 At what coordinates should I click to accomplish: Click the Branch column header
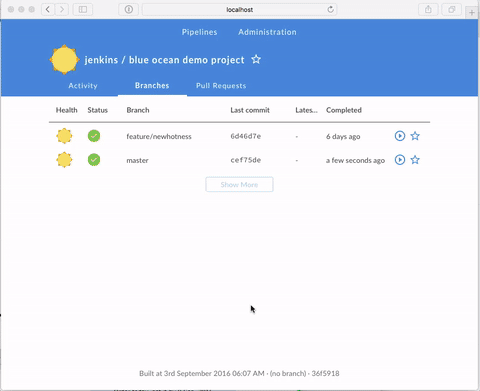(x=138, y=110)
